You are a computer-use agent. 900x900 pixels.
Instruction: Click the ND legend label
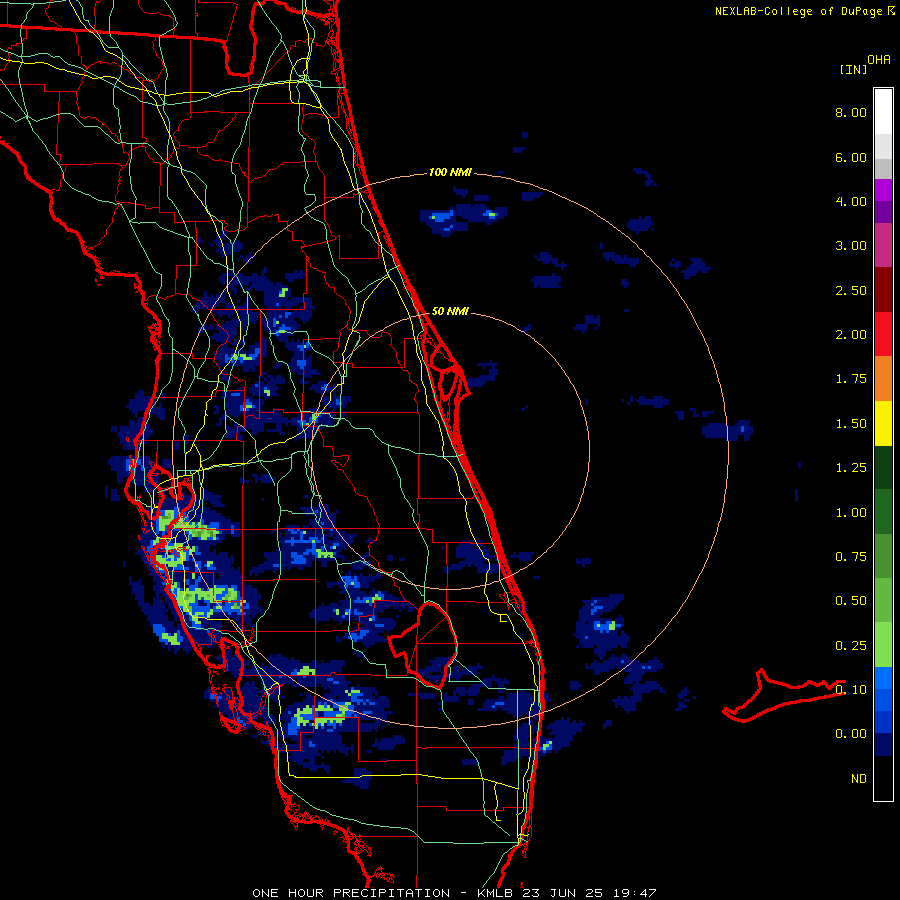859,779
